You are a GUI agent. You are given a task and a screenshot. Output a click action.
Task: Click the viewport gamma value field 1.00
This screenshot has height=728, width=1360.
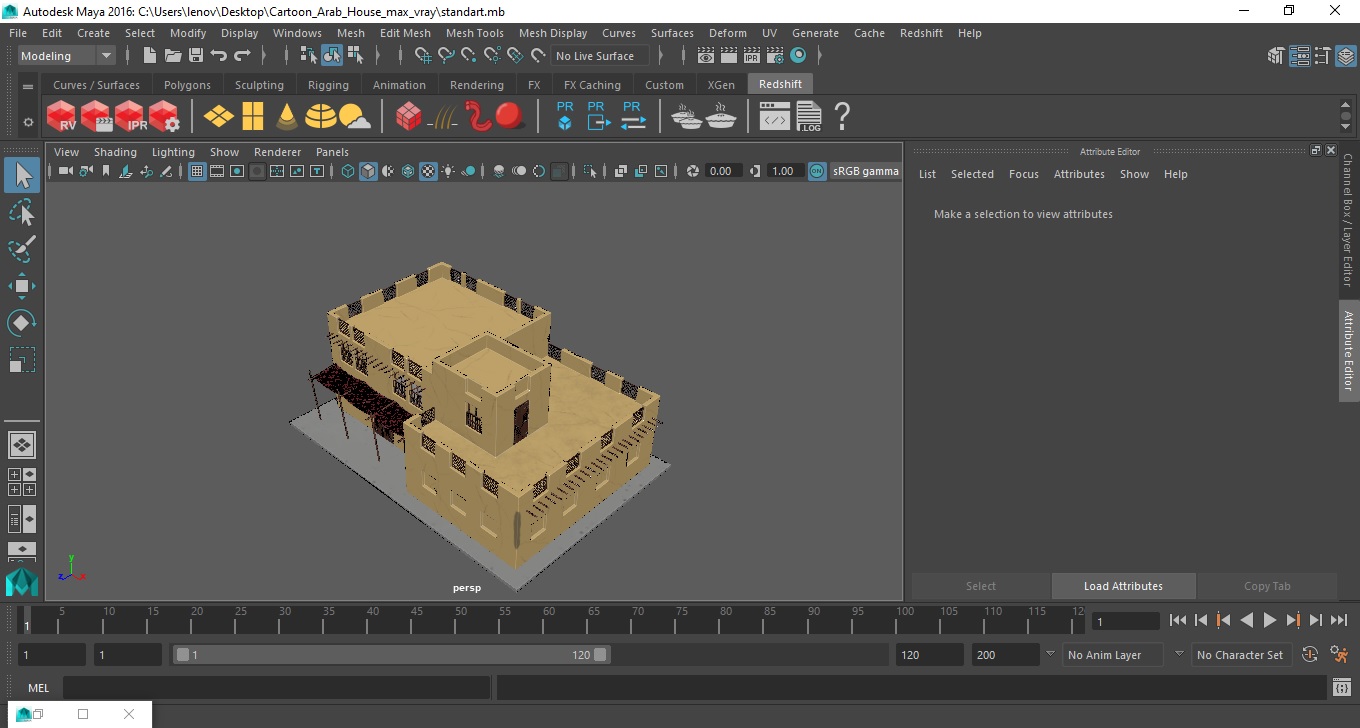pyautogui.click(x=783, y=171)
